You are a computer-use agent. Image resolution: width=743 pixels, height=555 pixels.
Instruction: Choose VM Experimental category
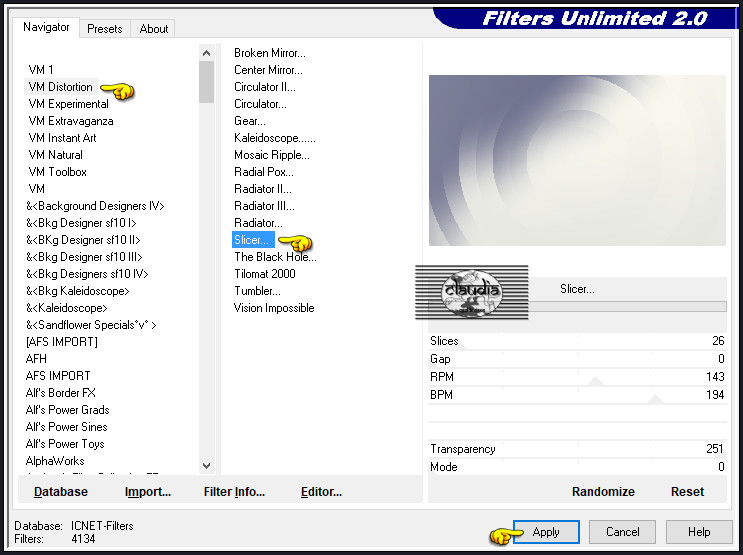tap(68, 104)
